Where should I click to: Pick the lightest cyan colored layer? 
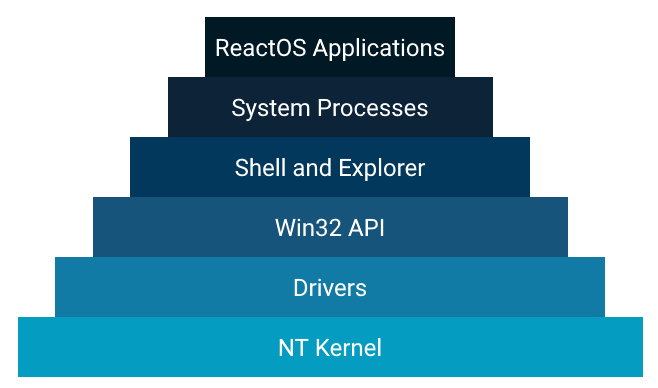click(x=330, y=347)
